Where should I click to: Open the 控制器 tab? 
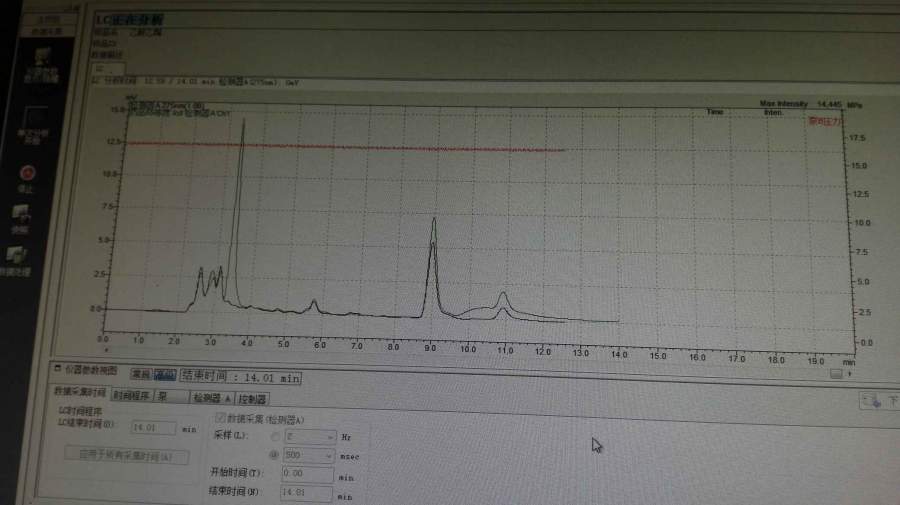click(253, 399)
